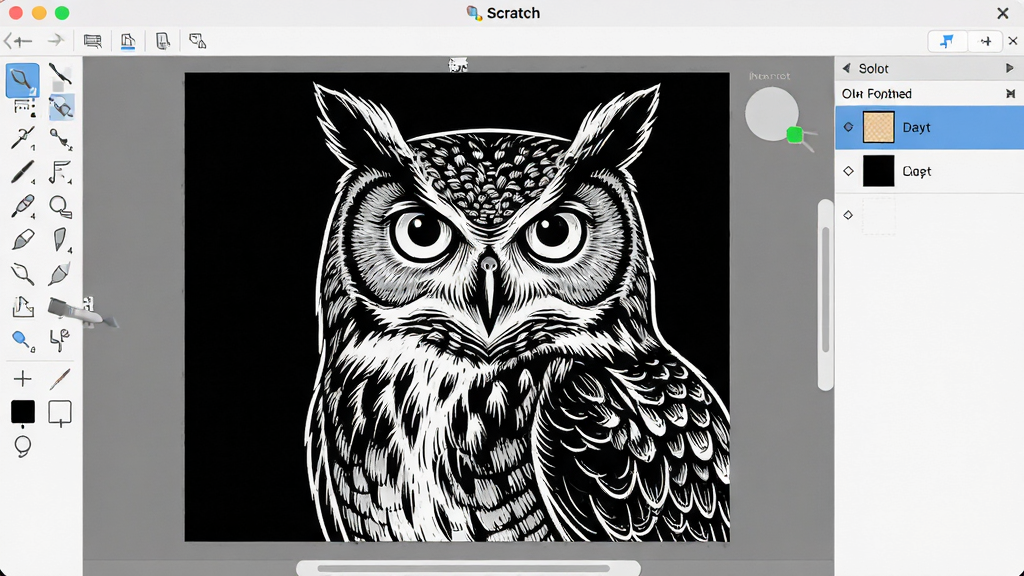This screenshot has width=1024, height=576.
Task: Close the side panel with the small X below the title bar
Action: (1013, 41)
